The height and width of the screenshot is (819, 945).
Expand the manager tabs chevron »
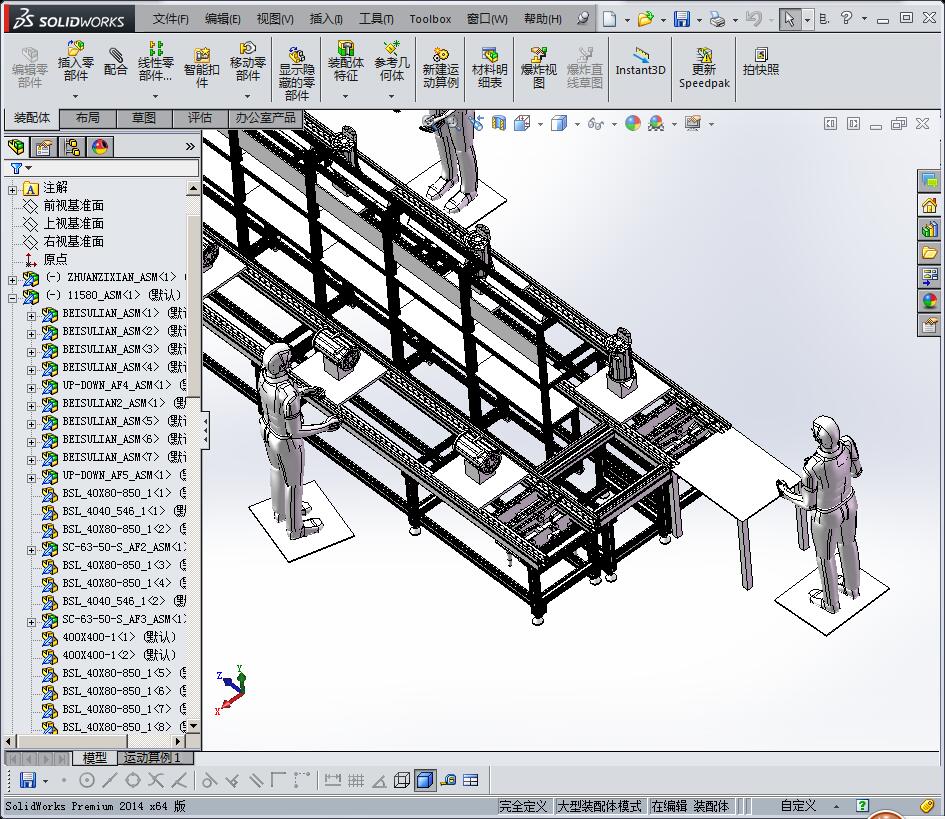point(190,146)
